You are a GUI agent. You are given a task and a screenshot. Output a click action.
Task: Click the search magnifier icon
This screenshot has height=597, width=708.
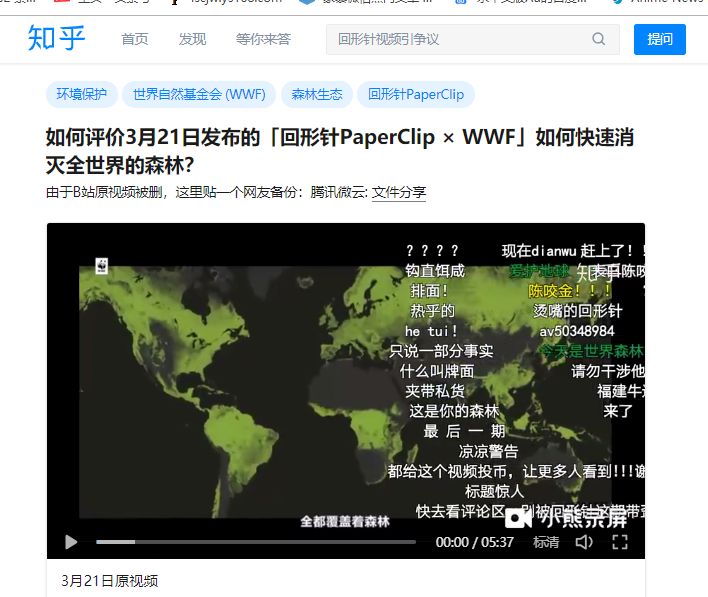[598, 39]
